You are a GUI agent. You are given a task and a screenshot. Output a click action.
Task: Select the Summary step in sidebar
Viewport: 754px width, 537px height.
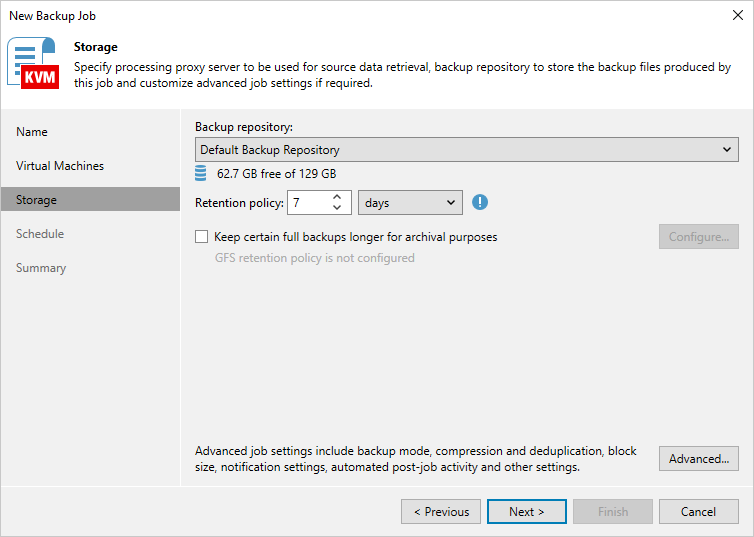[41, 268]
